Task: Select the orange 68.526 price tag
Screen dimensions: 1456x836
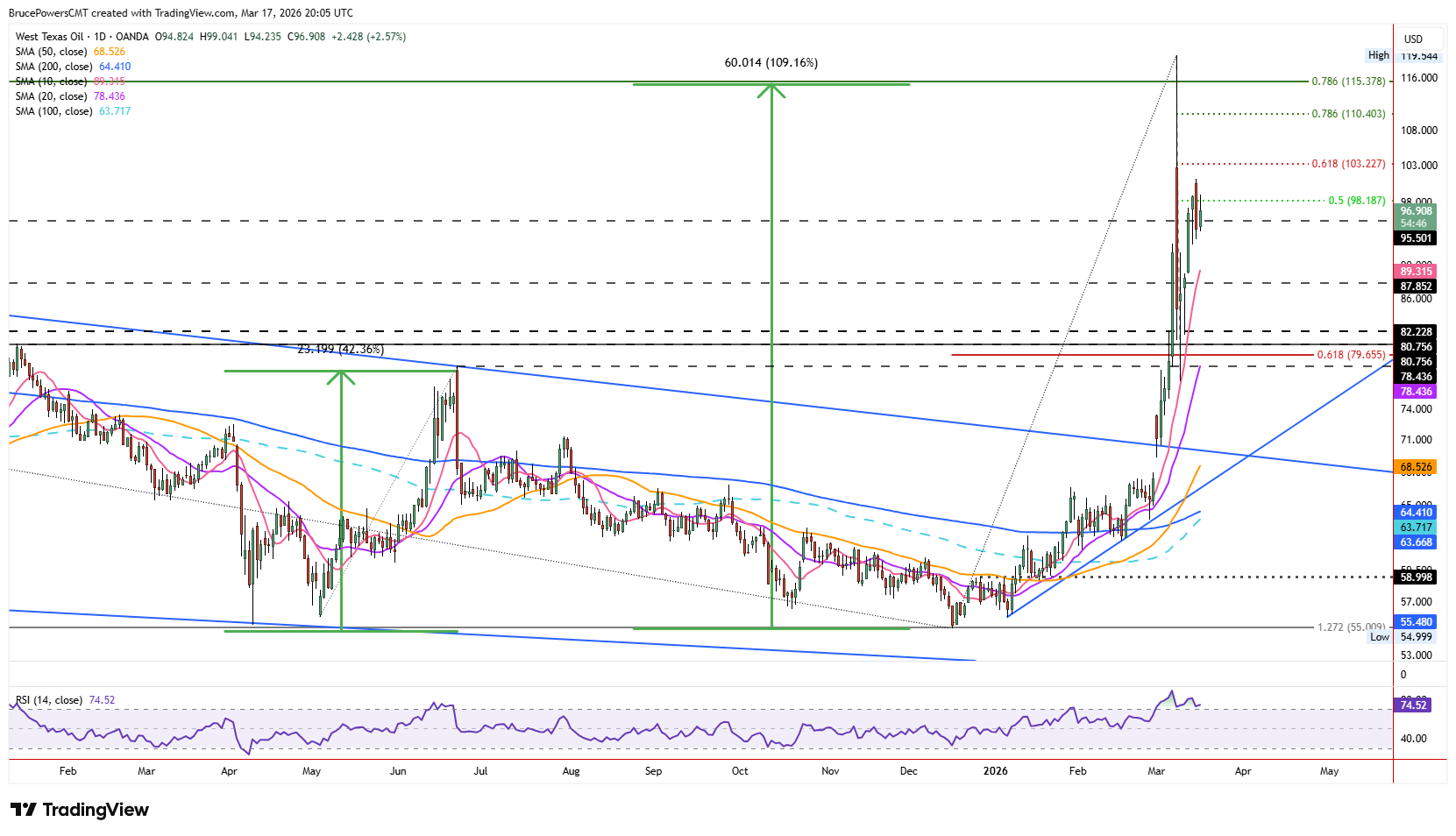Action: pyautogui.click(x=1415, y=467)
